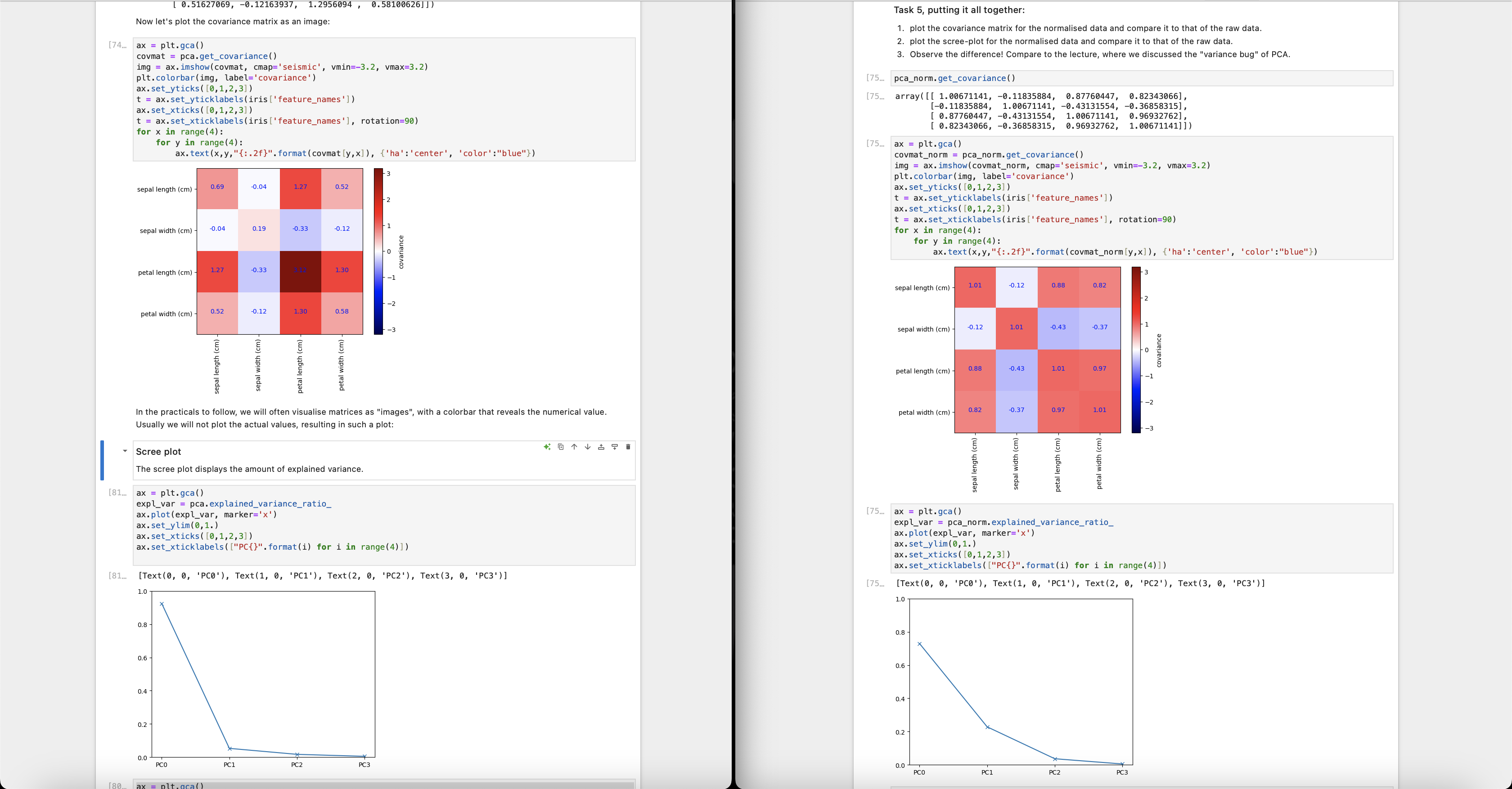This screenshot has width=1512, height=789.
Task: Move the Scree plot cell down
Action: click(587, 446)
